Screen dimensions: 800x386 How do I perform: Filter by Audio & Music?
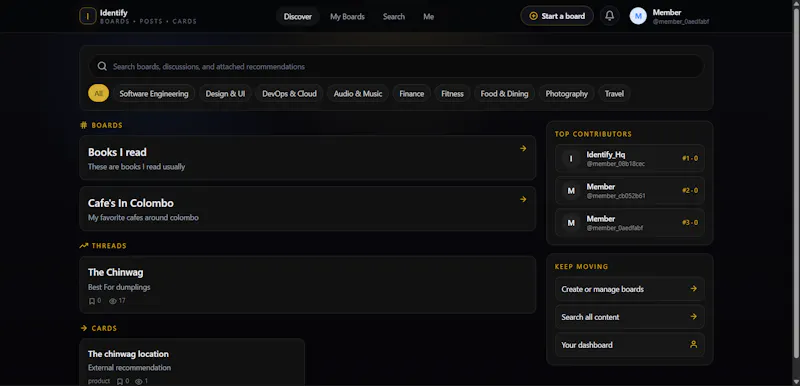coord(358,93)
